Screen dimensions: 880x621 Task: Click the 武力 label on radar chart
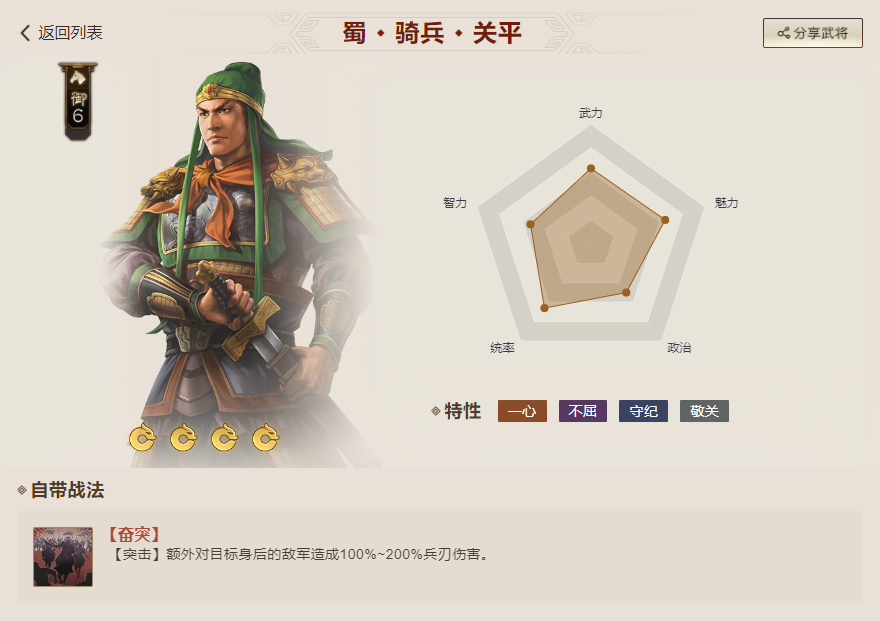pyautogui.click(x=590, y=113)
